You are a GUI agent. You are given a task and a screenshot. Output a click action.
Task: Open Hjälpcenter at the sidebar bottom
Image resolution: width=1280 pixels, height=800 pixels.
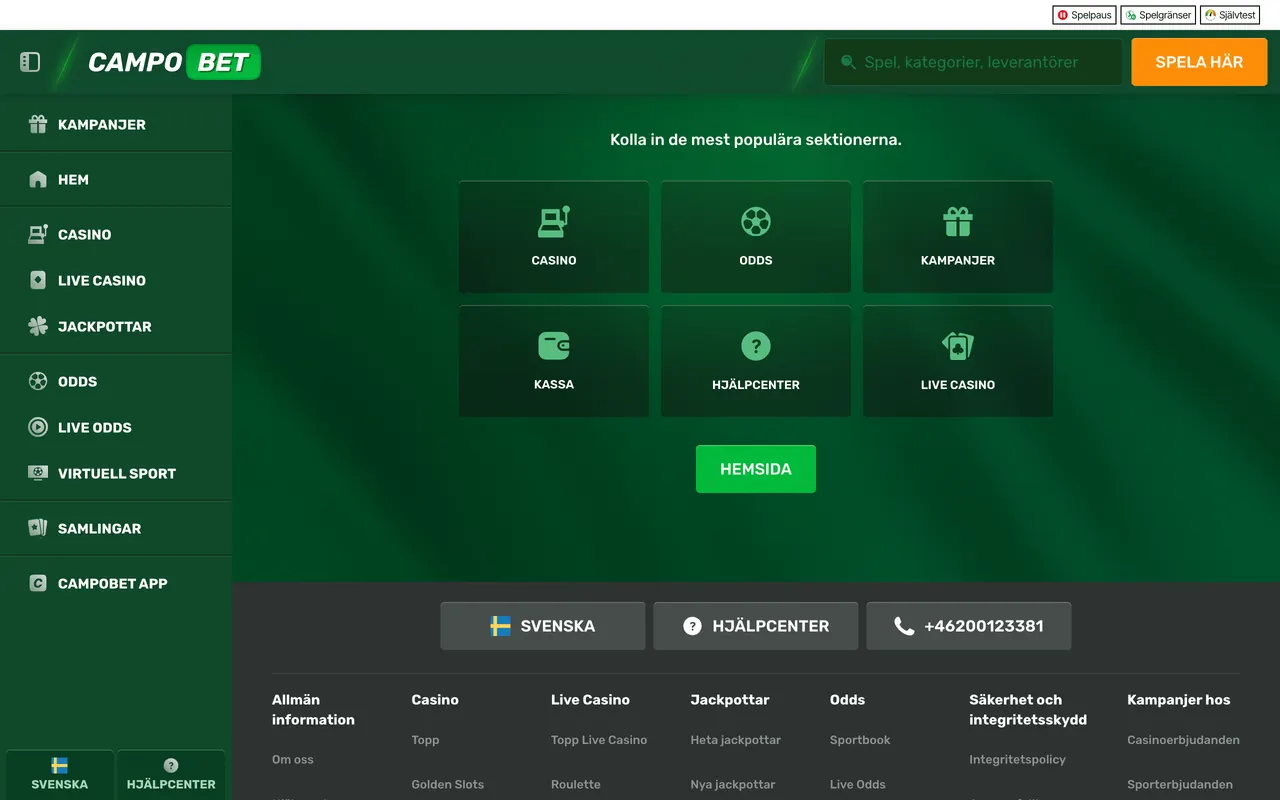tap(171, 775)
